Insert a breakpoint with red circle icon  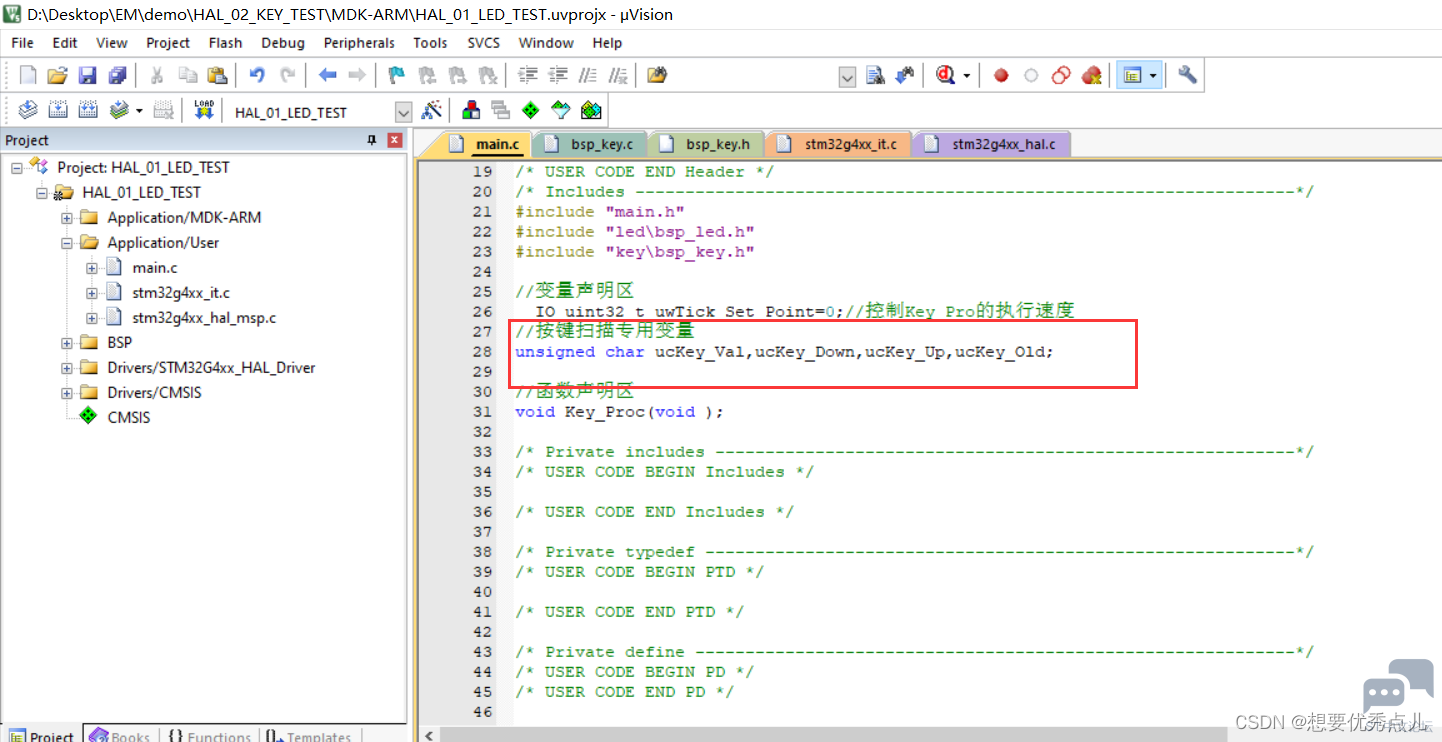1001,75
